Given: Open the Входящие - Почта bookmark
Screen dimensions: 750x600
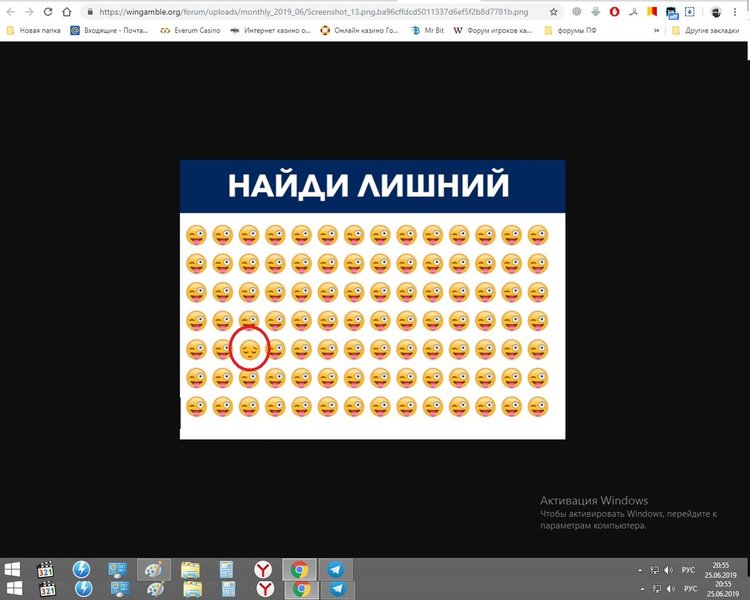Looking at the screenshot, I should pyautogui.click(x=109, y=31).
